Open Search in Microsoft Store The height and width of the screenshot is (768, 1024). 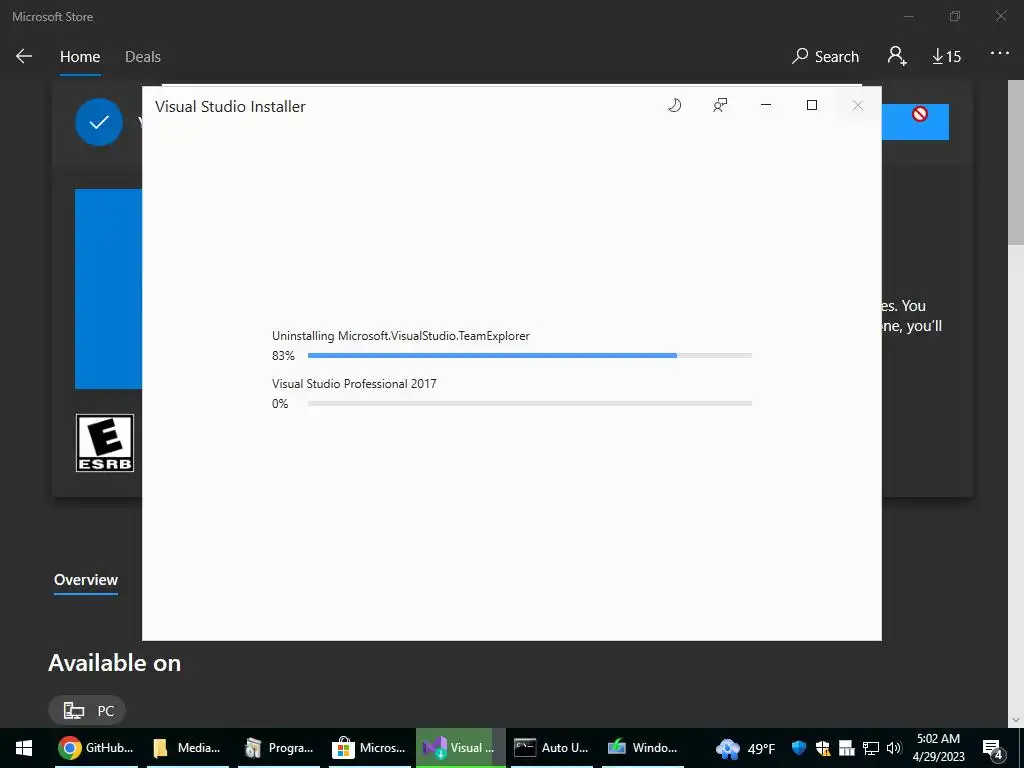(x=825, y=57)
